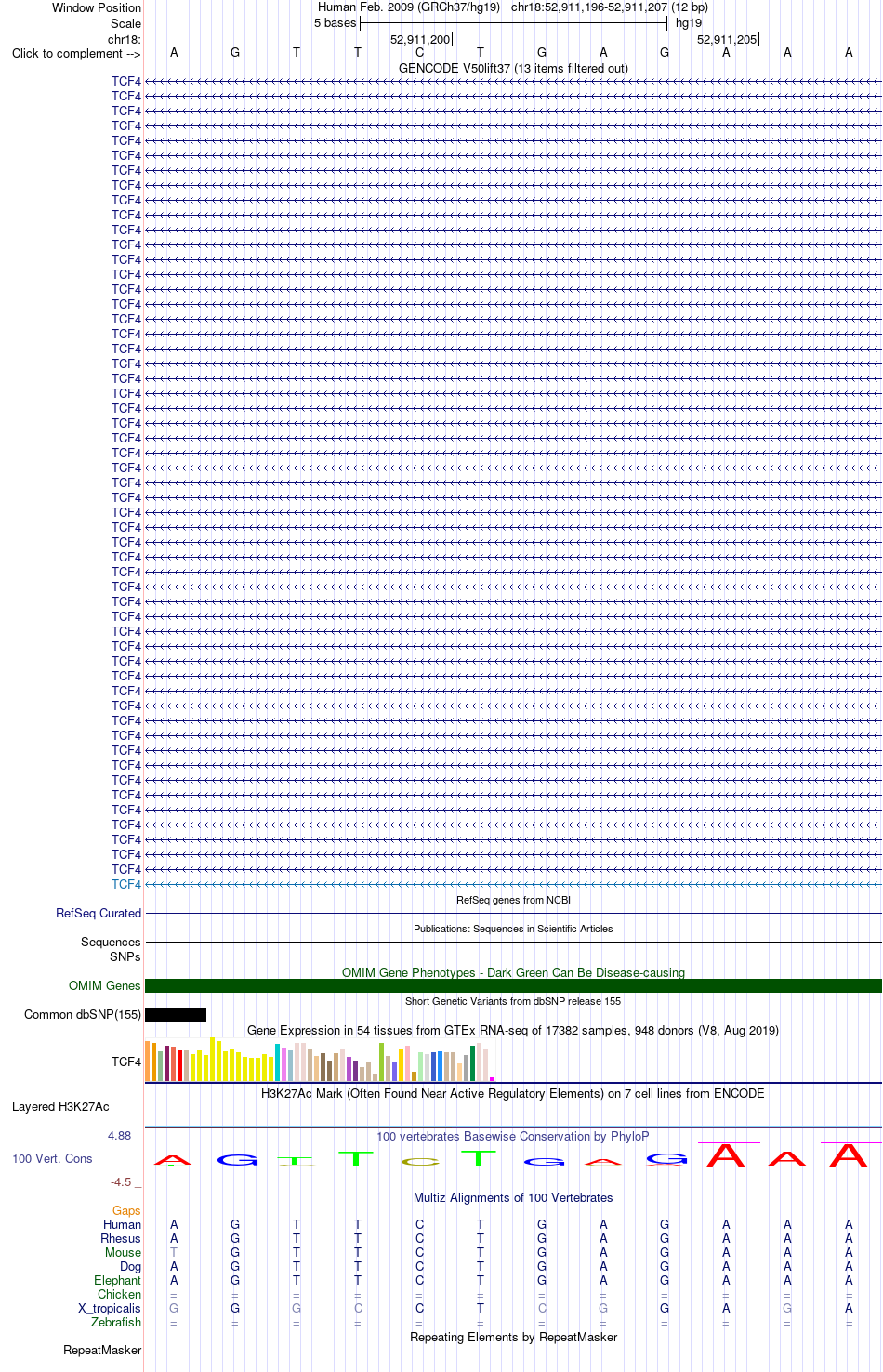883x1372 pixels.
Task: Click the Human Feb. 2009 assembly title
Action: click(x=409, y=7)
